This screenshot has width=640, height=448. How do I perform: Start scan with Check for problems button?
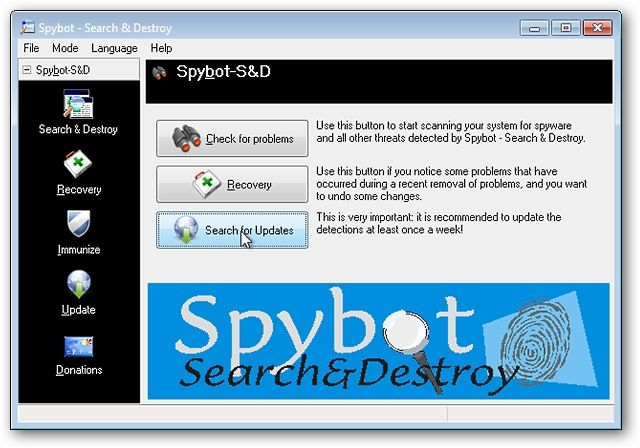(232, 138)
